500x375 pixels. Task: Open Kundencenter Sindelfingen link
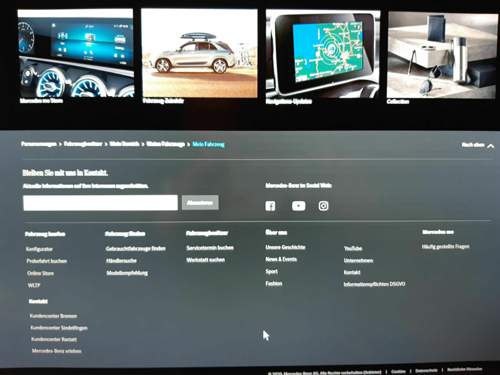(59, 328)
